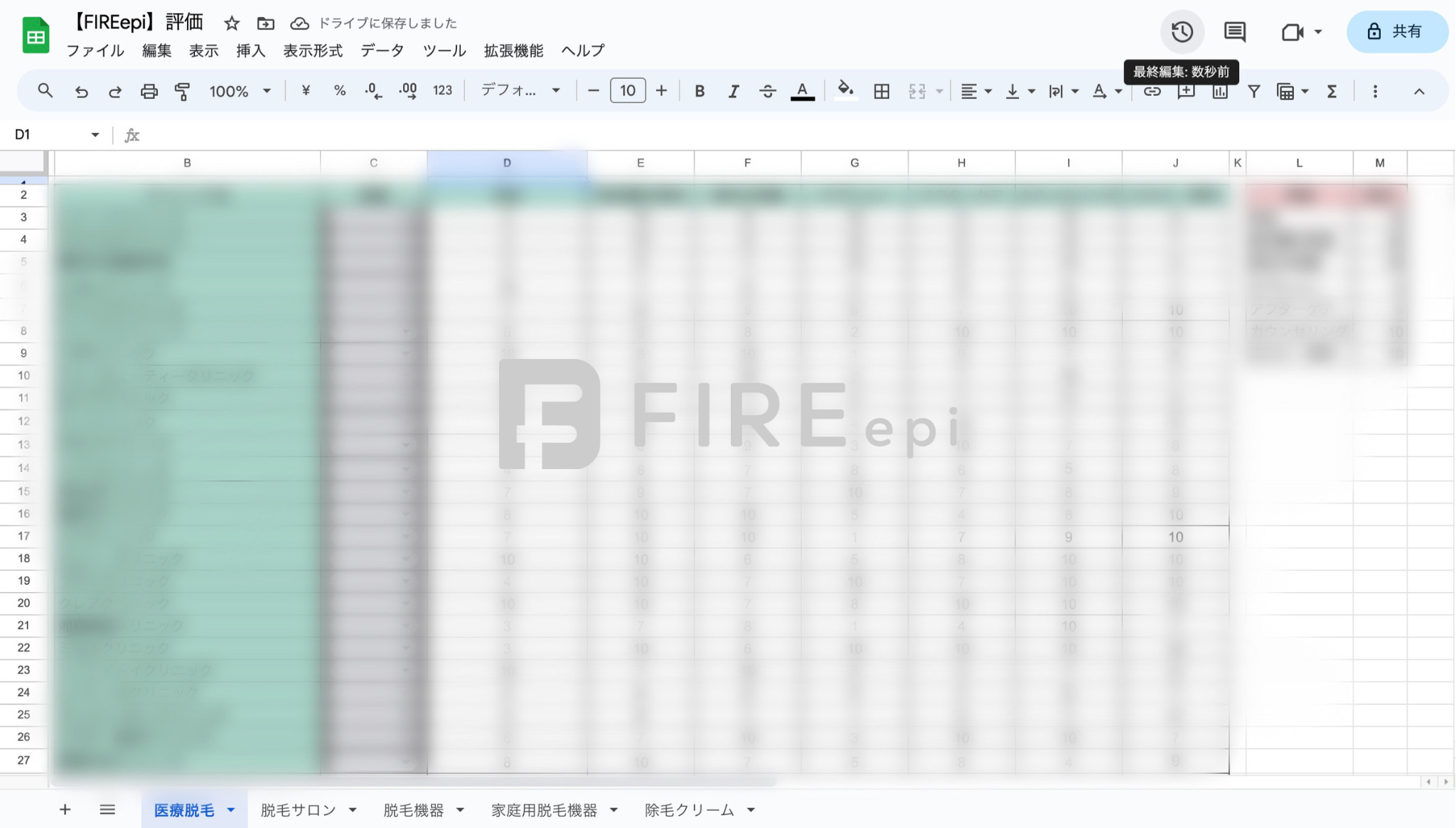Click the version history icon
This screenshot has height=828, width=1456.
tap(1182, 31)
